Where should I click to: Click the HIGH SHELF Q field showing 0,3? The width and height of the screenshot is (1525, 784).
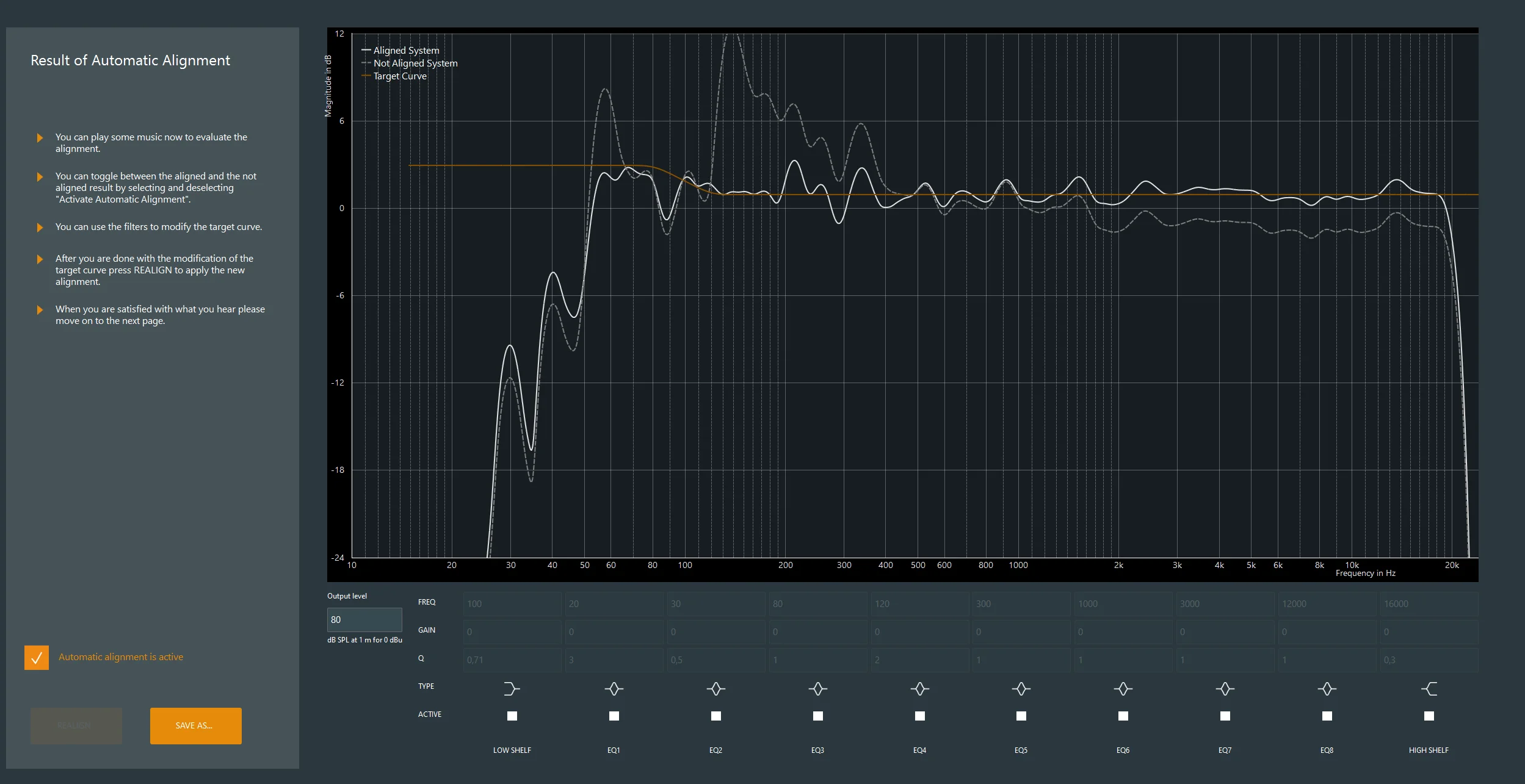(1429, 660)
